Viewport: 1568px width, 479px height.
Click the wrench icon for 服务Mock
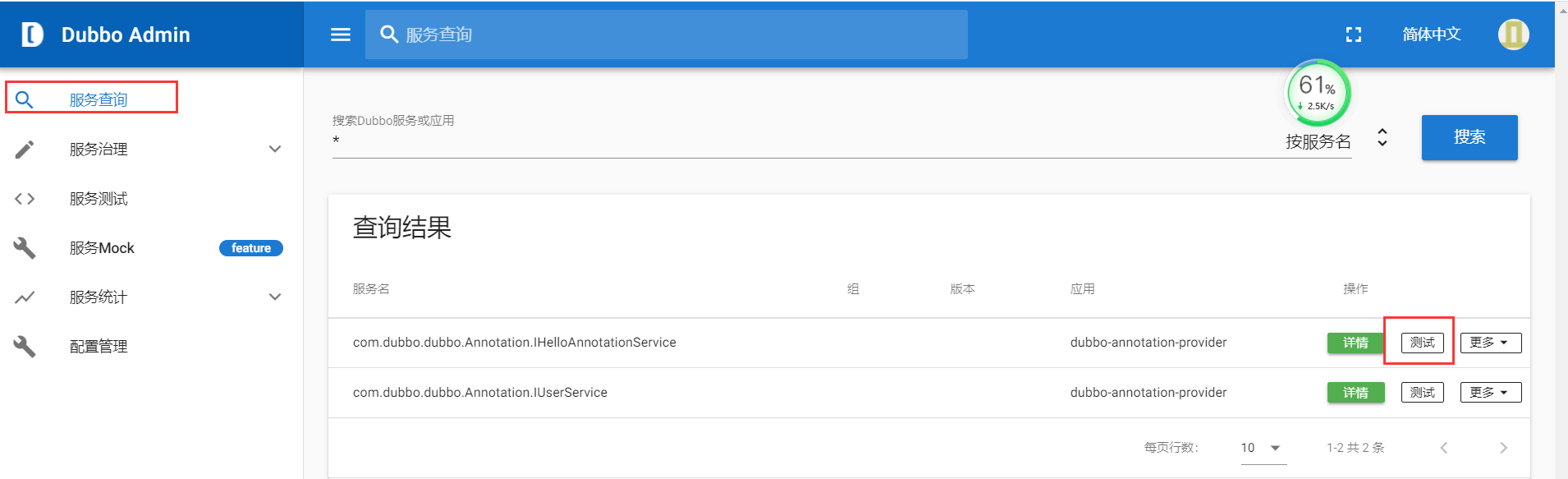(x=25, y=247)
